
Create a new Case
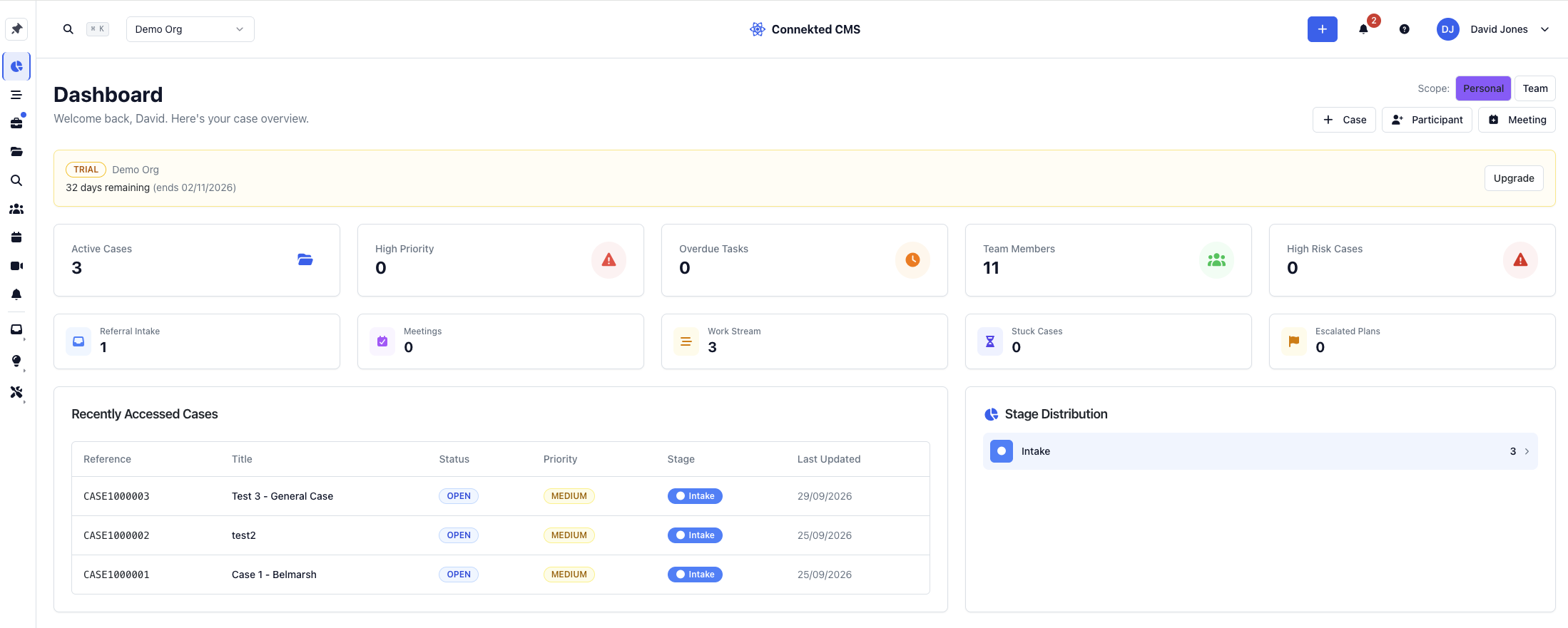[x=1344, y=120]
